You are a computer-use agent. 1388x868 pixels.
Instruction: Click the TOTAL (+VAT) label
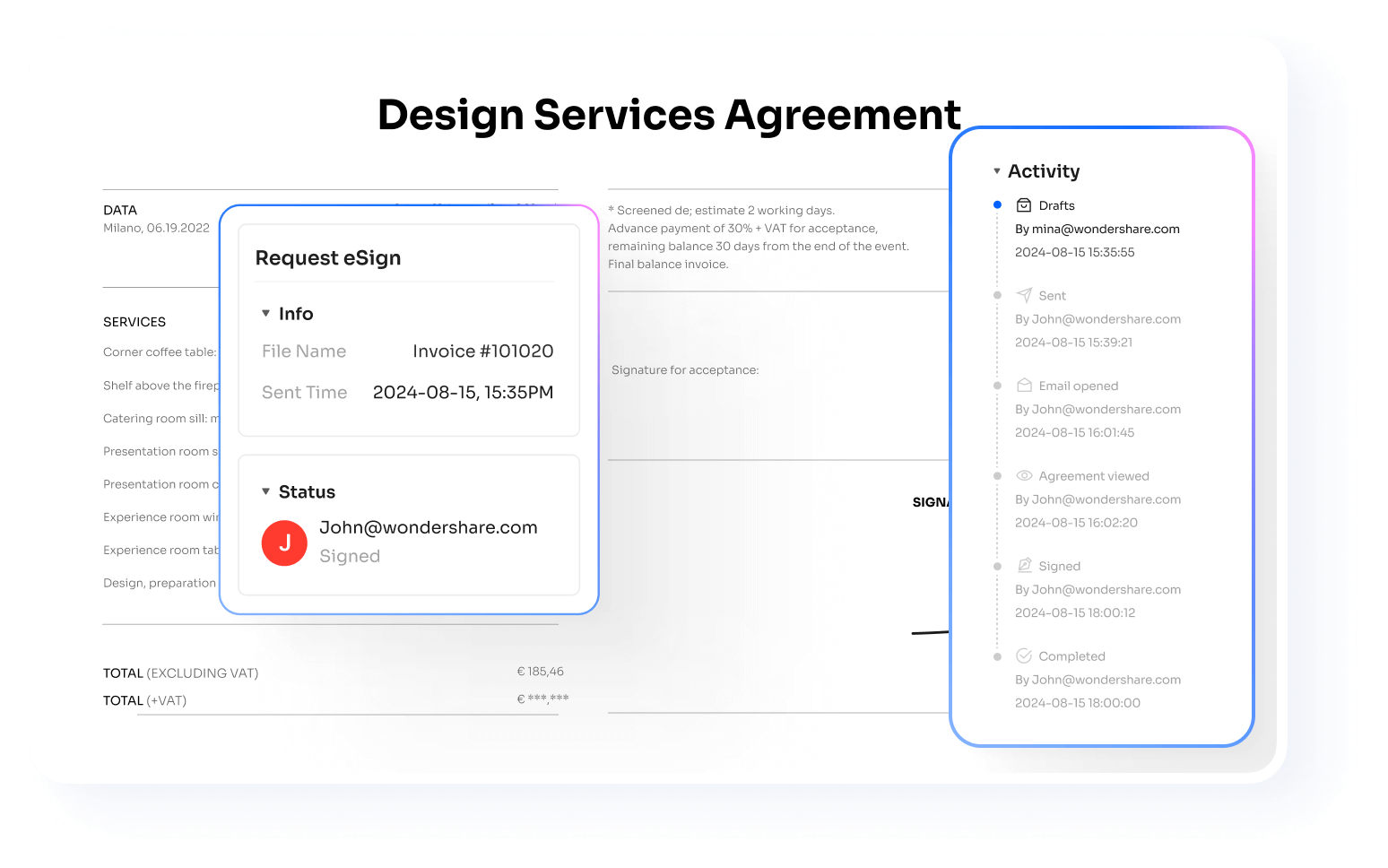point(144,701)
